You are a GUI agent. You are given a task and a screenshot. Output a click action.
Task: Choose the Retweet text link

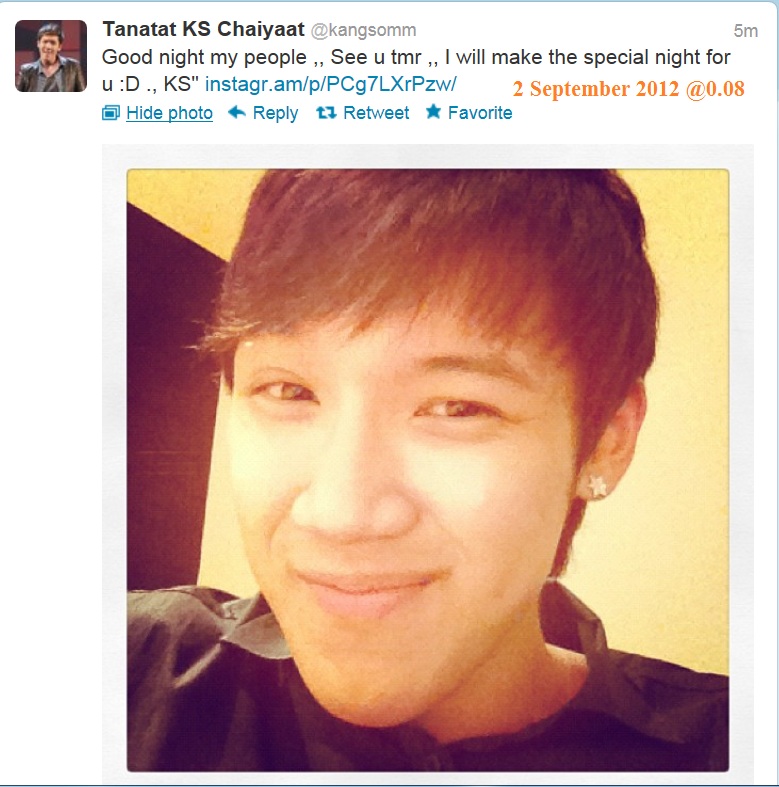pyautogui.click(x=376, y=113)
